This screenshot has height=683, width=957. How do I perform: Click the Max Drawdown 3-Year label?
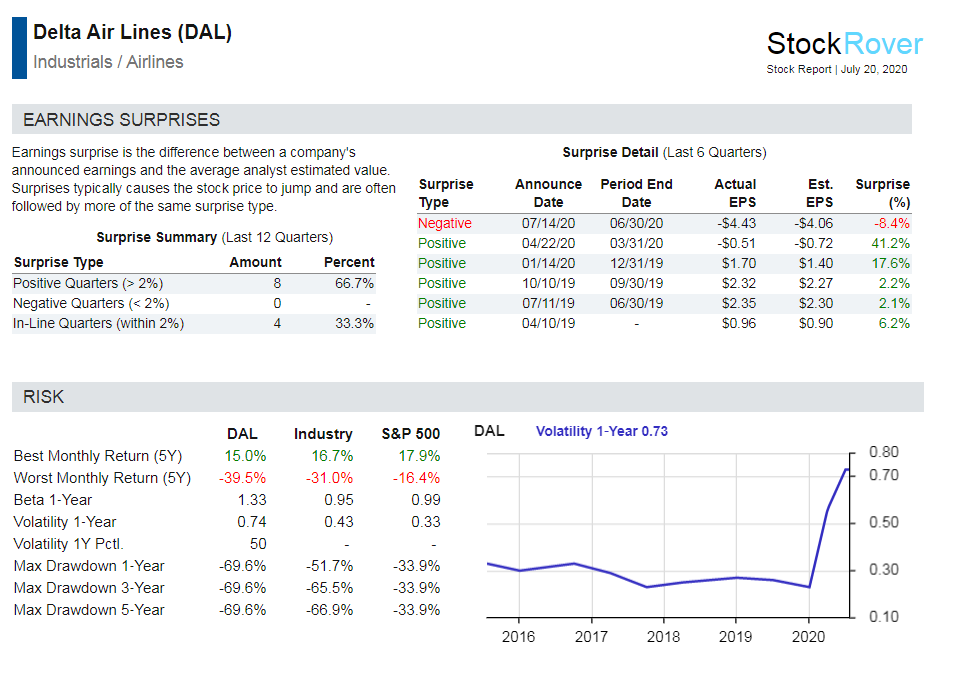(89, 588)
